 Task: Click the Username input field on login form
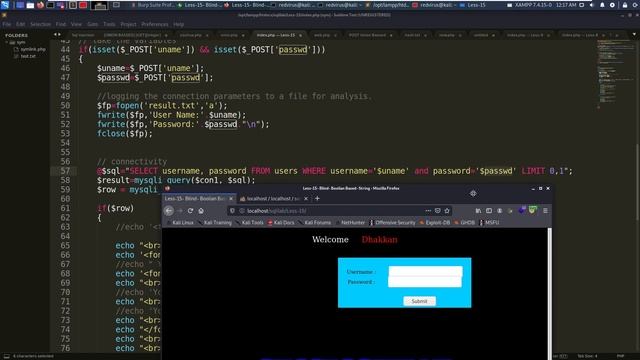tap(425, 271)
